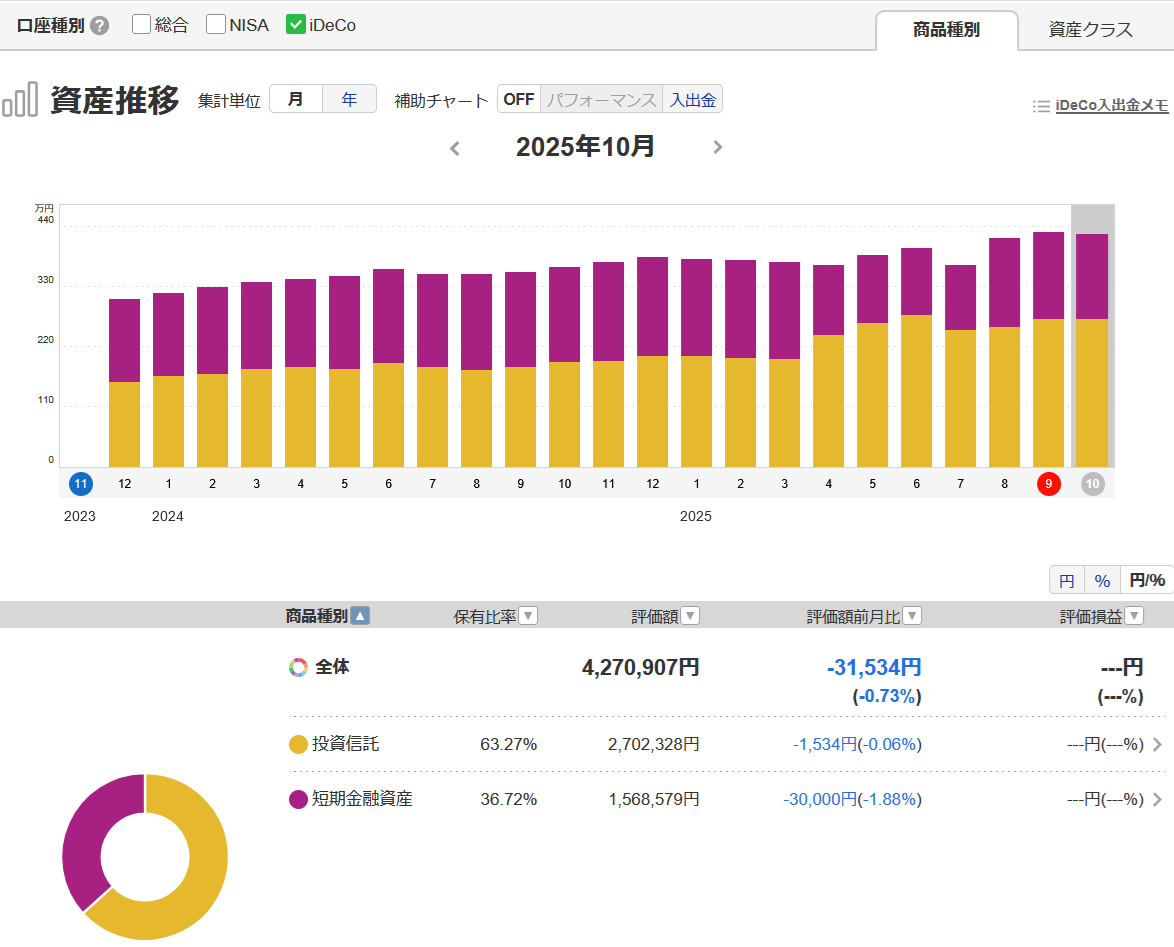Screen dimensions: 1174x947
Task: Select the 商品種別 tab
Action: pyautogui.click(x=946, y=30)
